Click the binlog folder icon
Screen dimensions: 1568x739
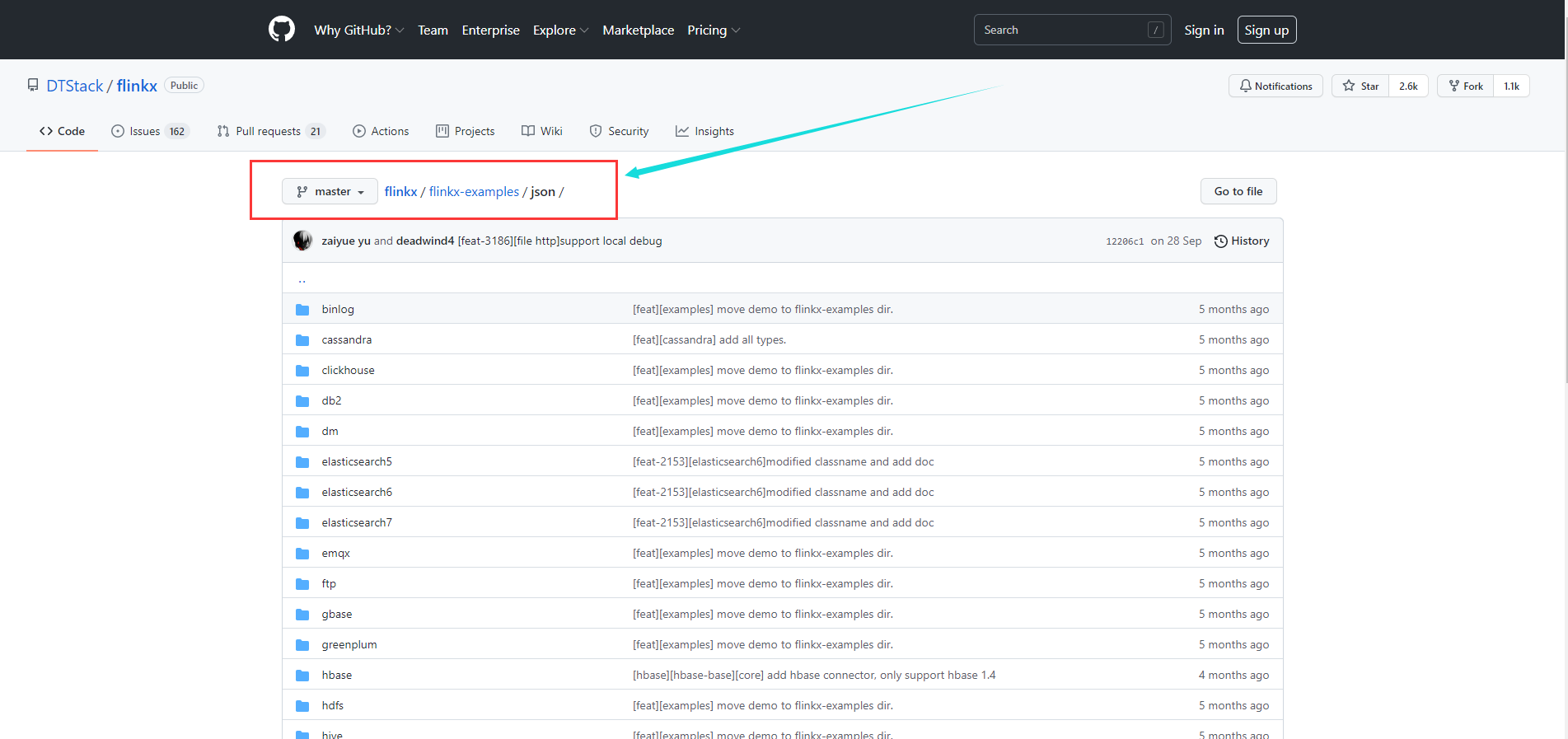coord(302,310)
